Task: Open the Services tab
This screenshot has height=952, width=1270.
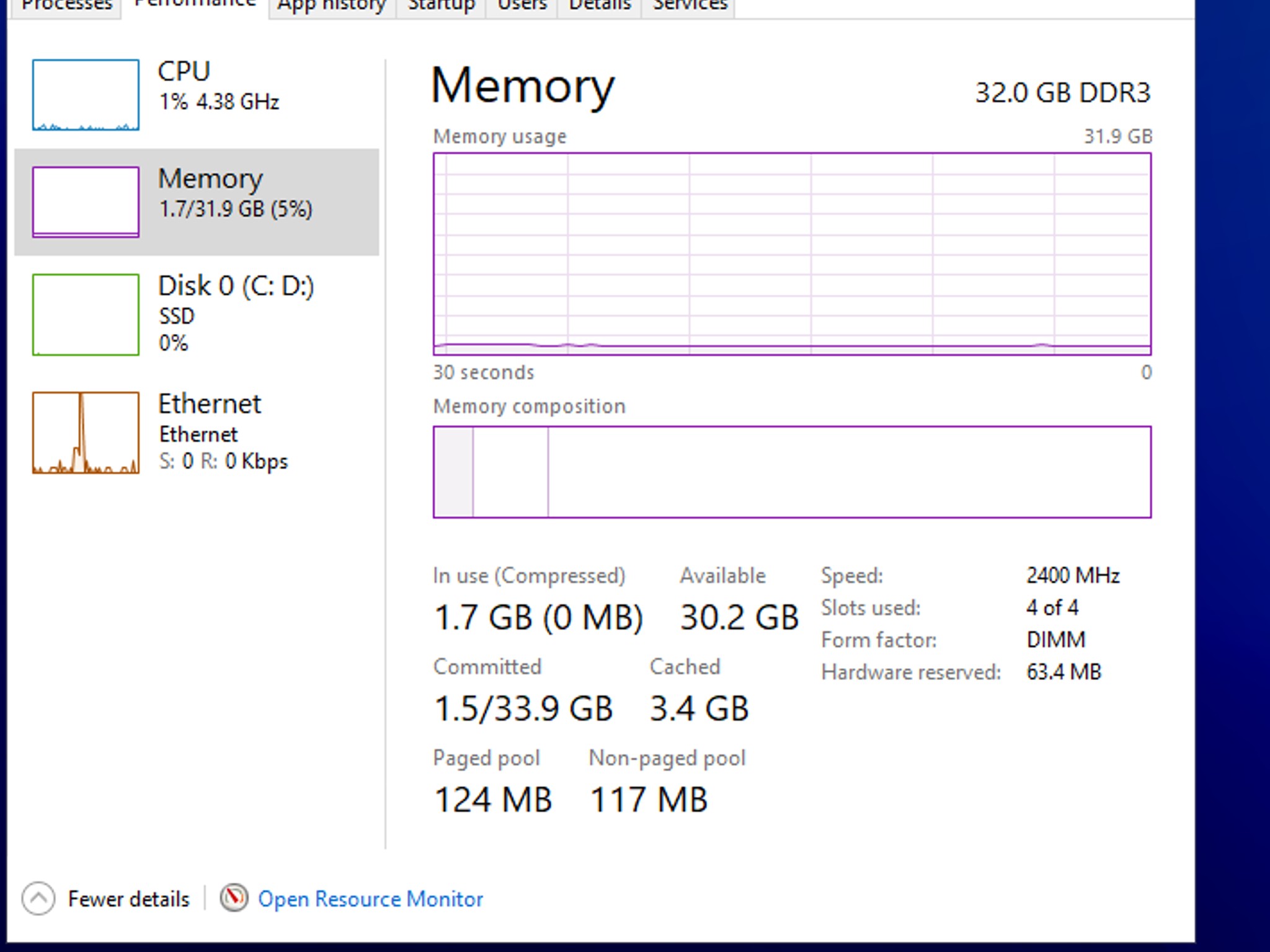Action: click(690, 6)
